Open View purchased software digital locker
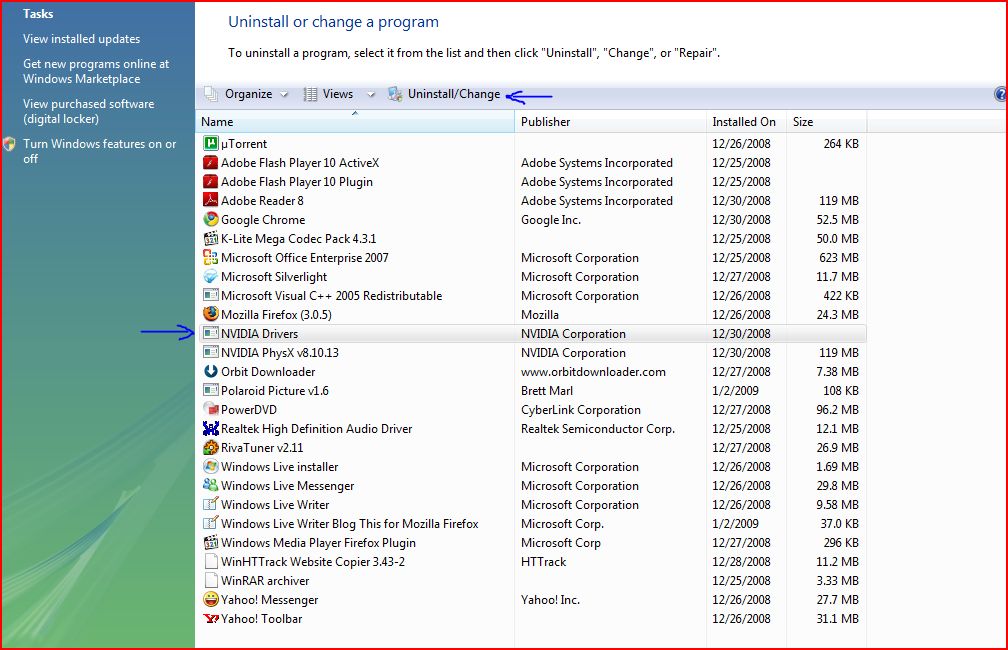1008x650 pixels. coord(88,111)
